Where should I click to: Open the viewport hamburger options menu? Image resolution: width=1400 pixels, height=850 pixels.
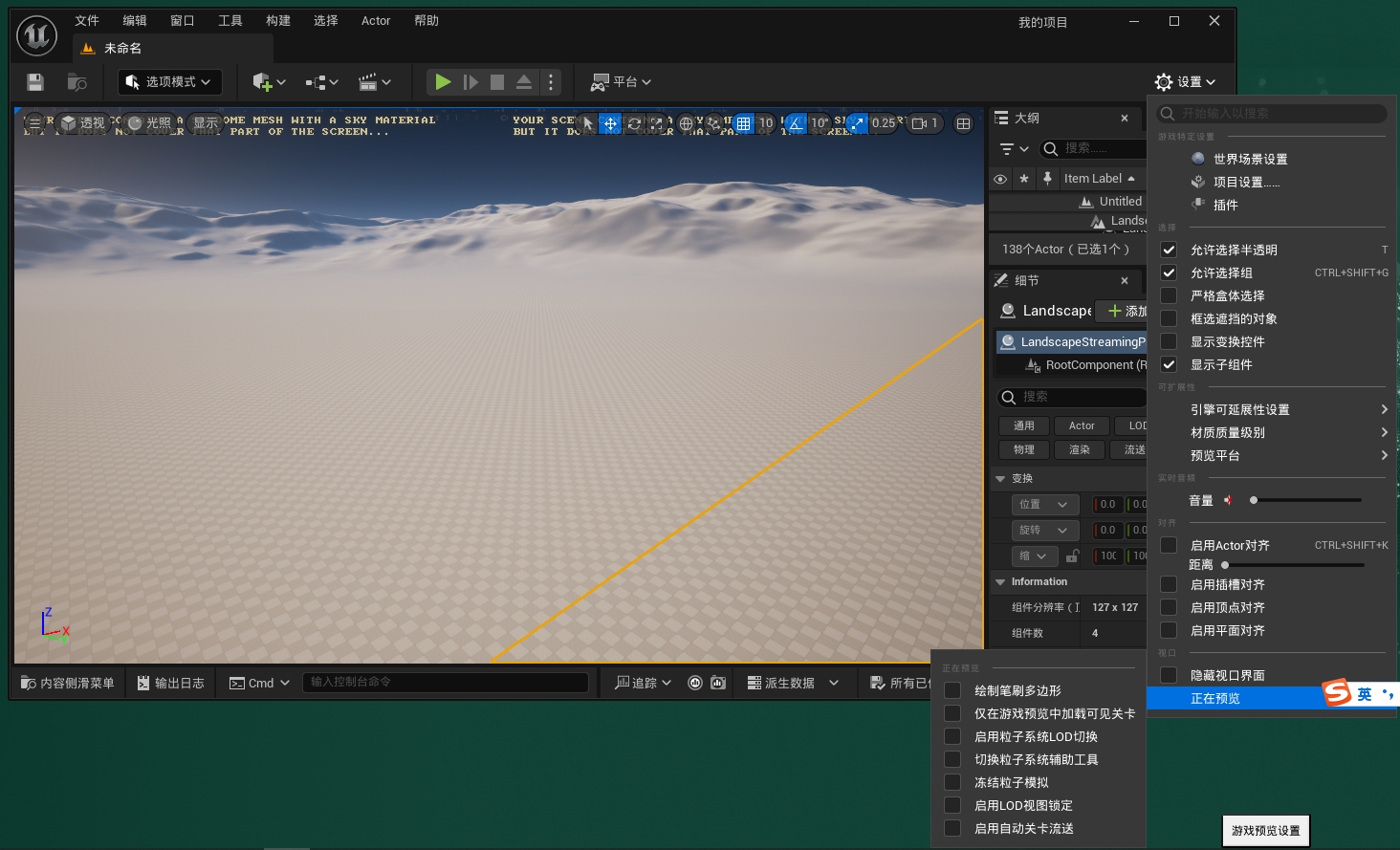coord(34,123)
